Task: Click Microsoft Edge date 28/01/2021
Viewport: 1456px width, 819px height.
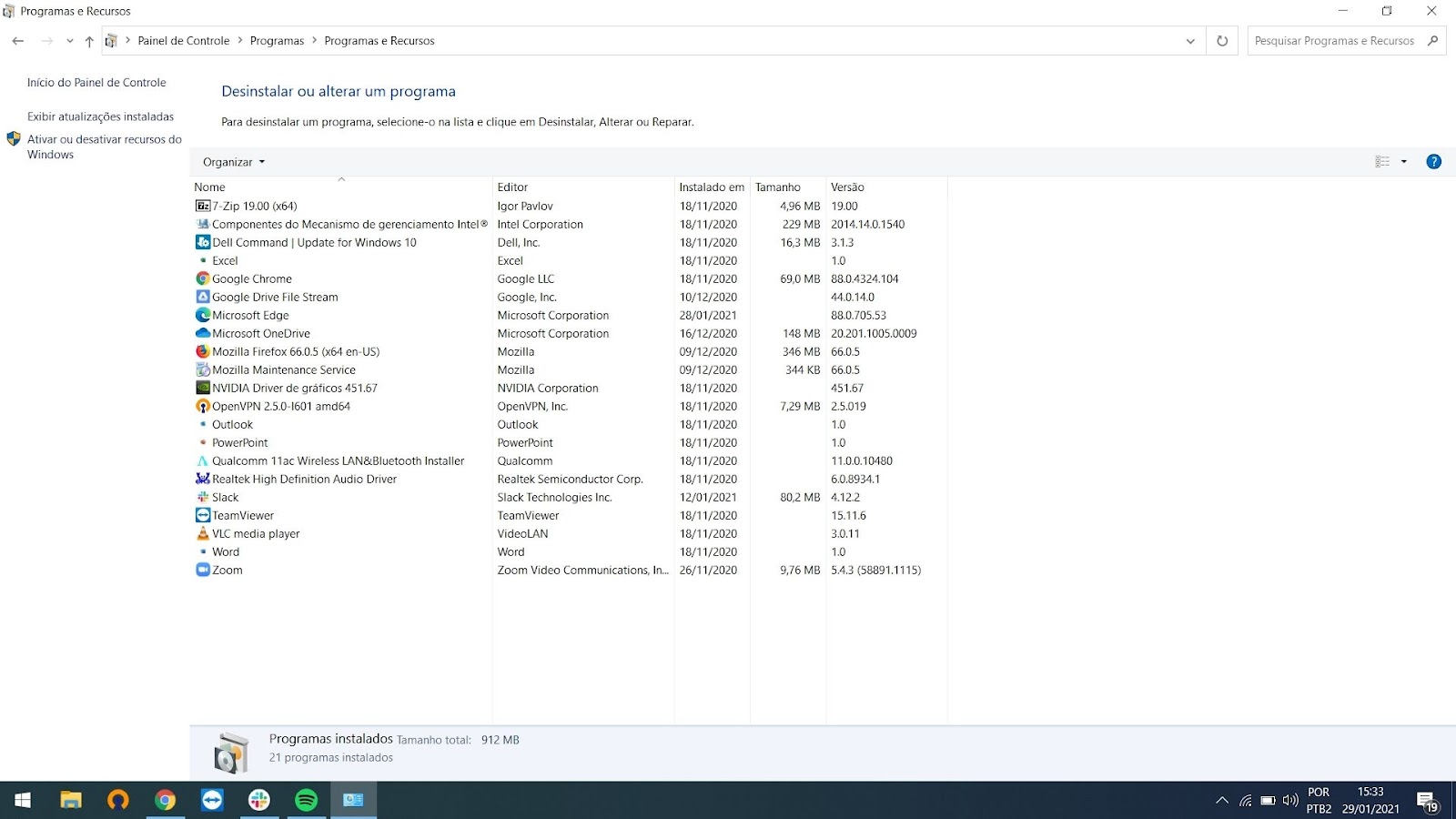Action: tap(708, 315)
